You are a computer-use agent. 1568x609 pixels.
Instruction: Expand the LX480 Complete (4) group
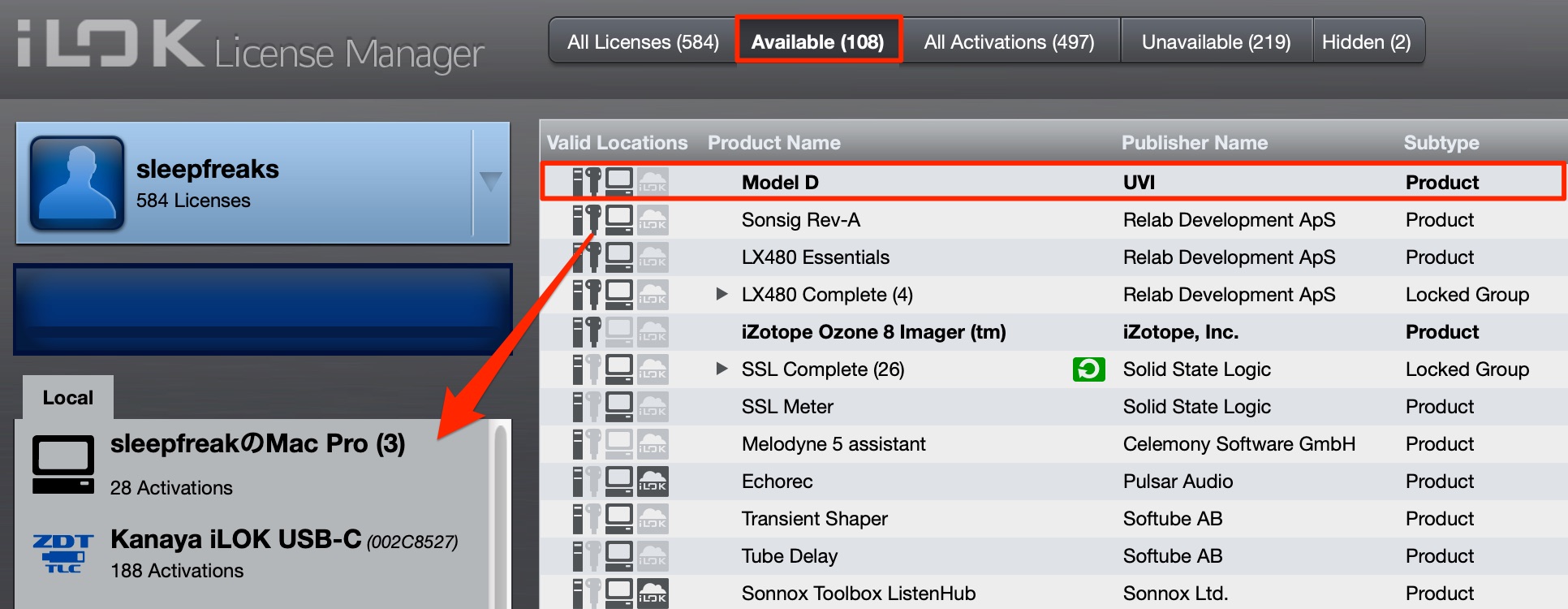(x=722, y=294)
